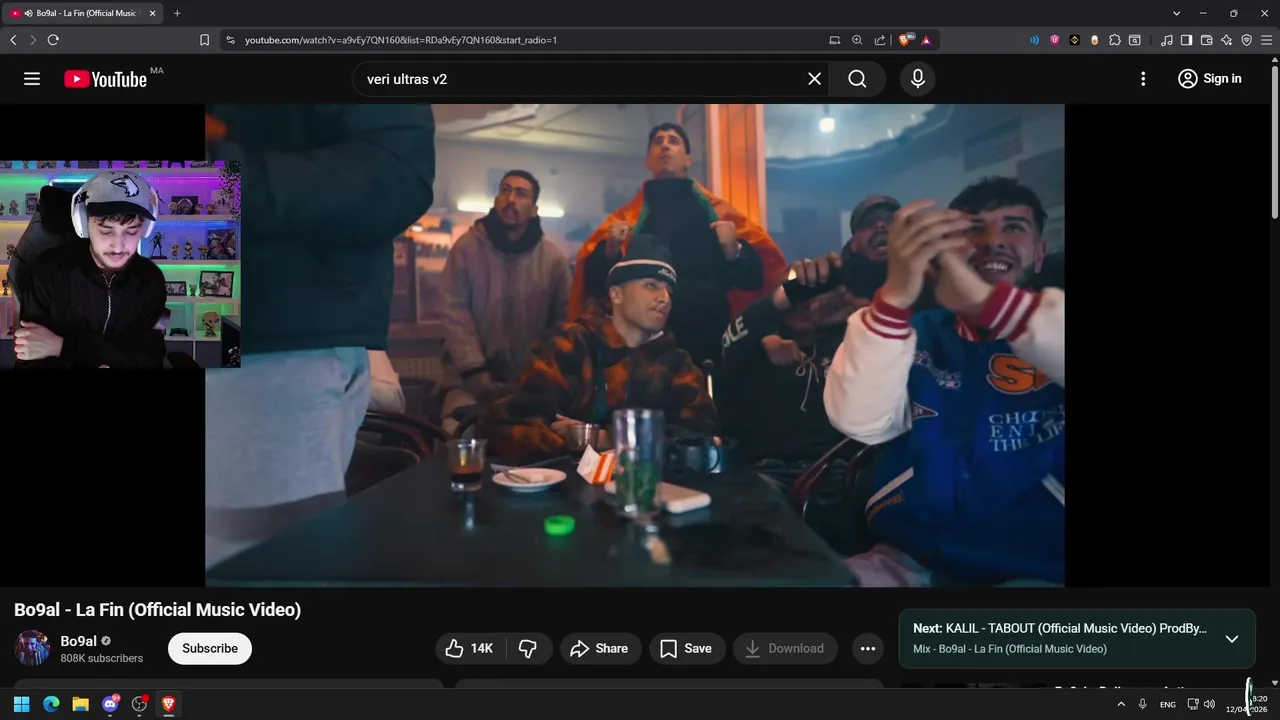The image size is (1280, 720).
Task: Open tab search dropdown arrow
Action: [1176, 13]
